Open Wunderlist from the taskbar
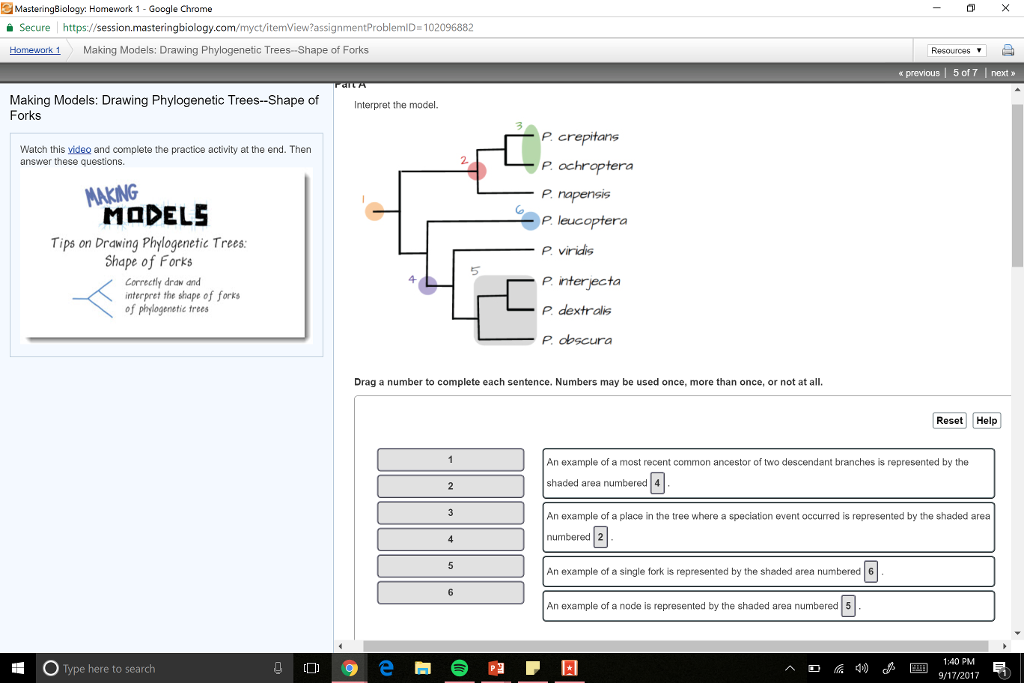Screen dimensions: 1024x683 click(x=569, y=668)
